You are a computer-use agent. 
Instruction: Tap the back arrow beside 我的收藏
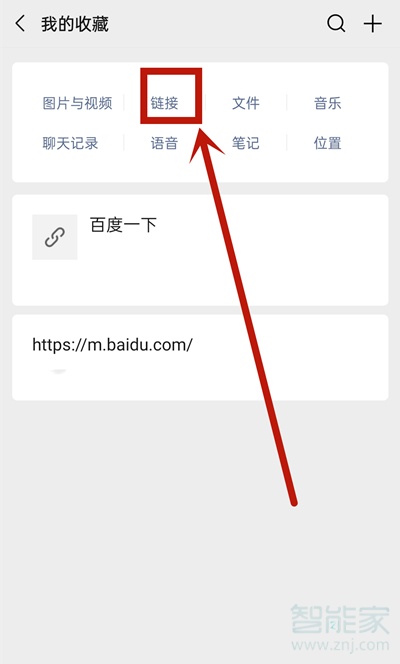coord(20,24)
